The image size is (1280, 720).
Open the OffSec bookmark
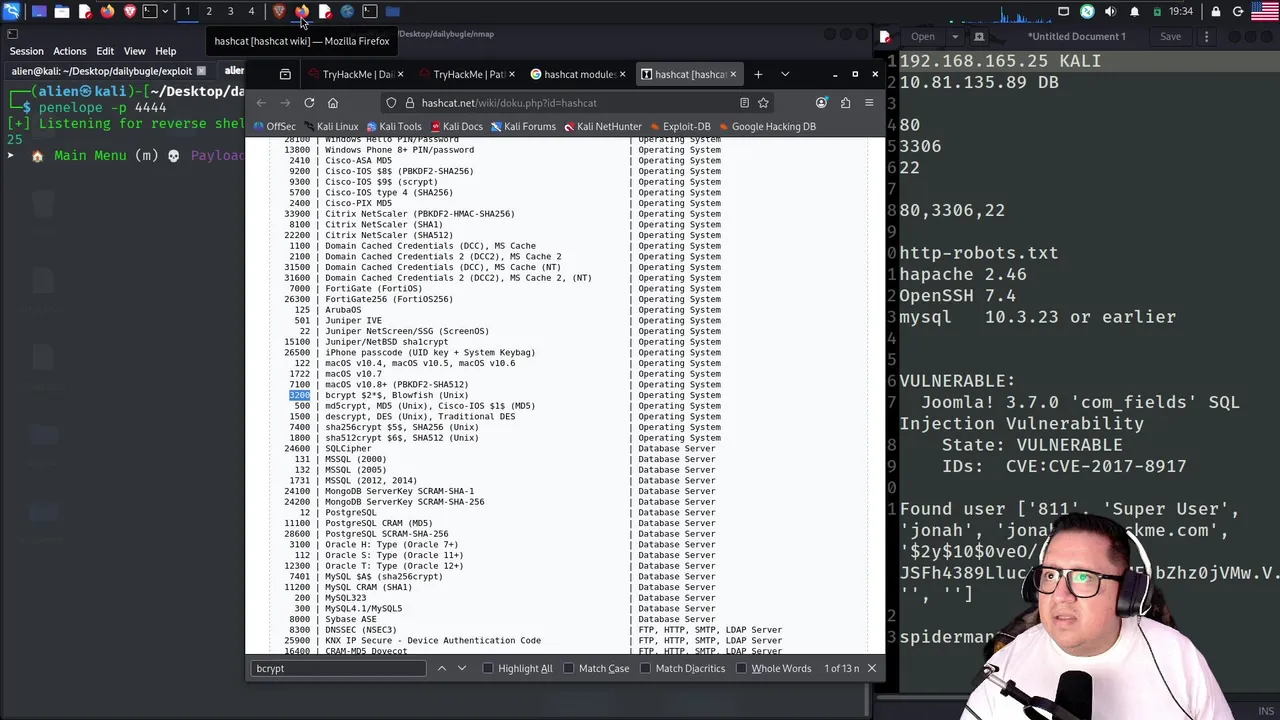point(274,127)
